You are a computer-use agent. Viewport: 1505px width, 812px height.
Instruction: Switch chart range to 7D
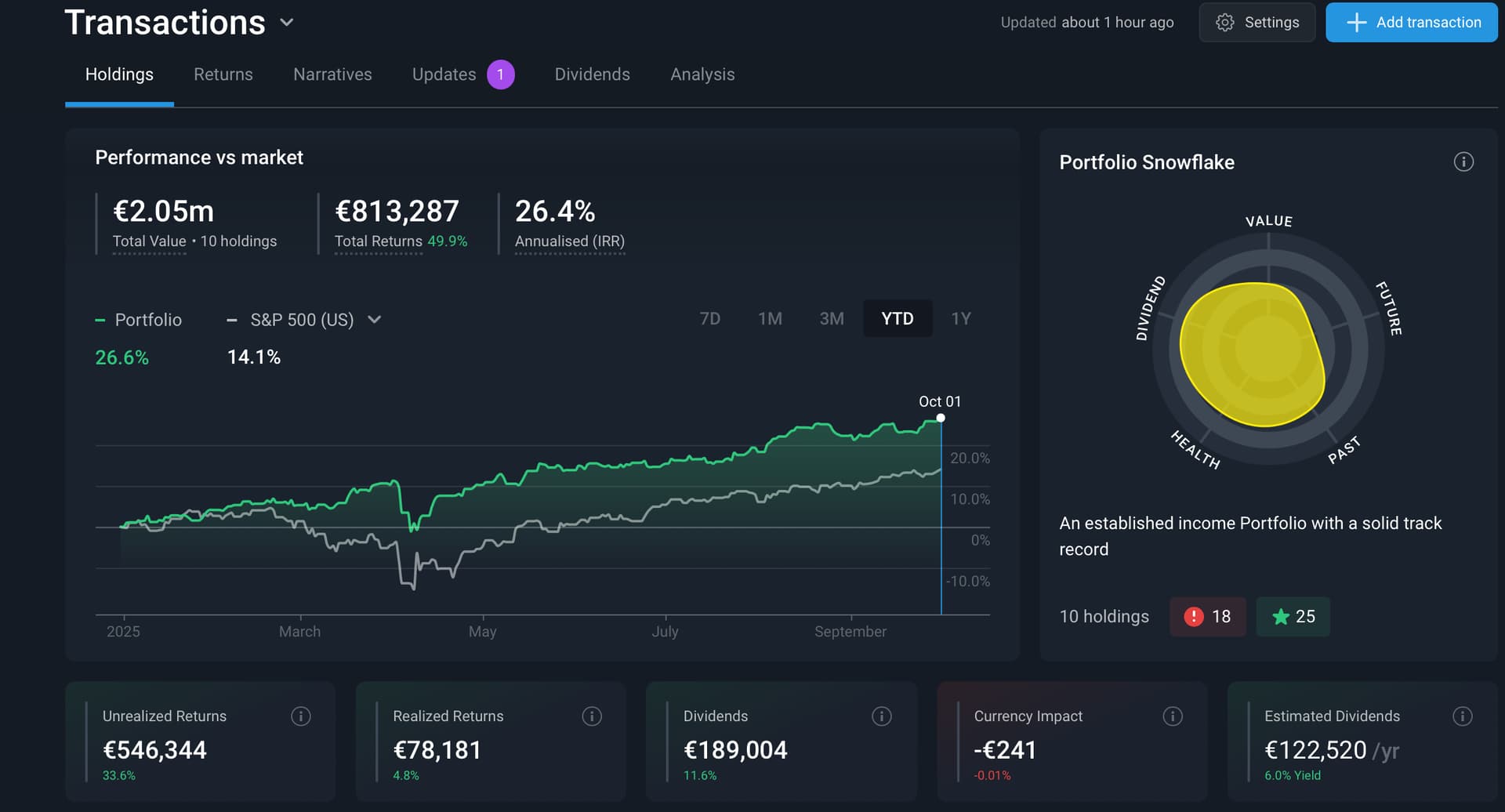[x=709, y=319]
